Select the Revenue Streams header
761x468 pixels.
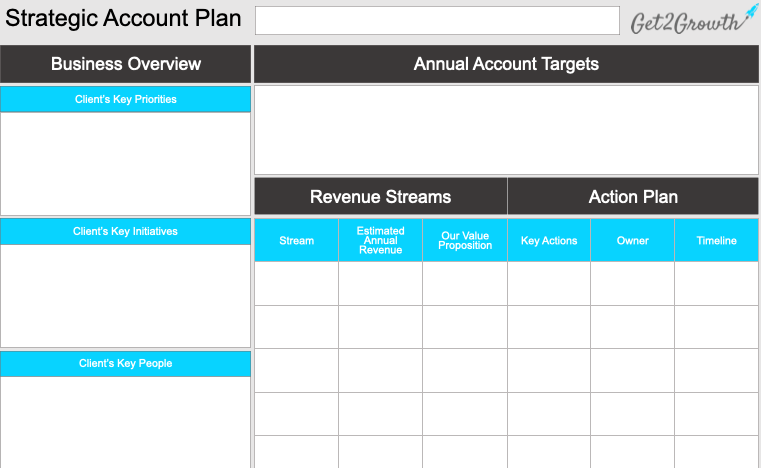(380, 197)
